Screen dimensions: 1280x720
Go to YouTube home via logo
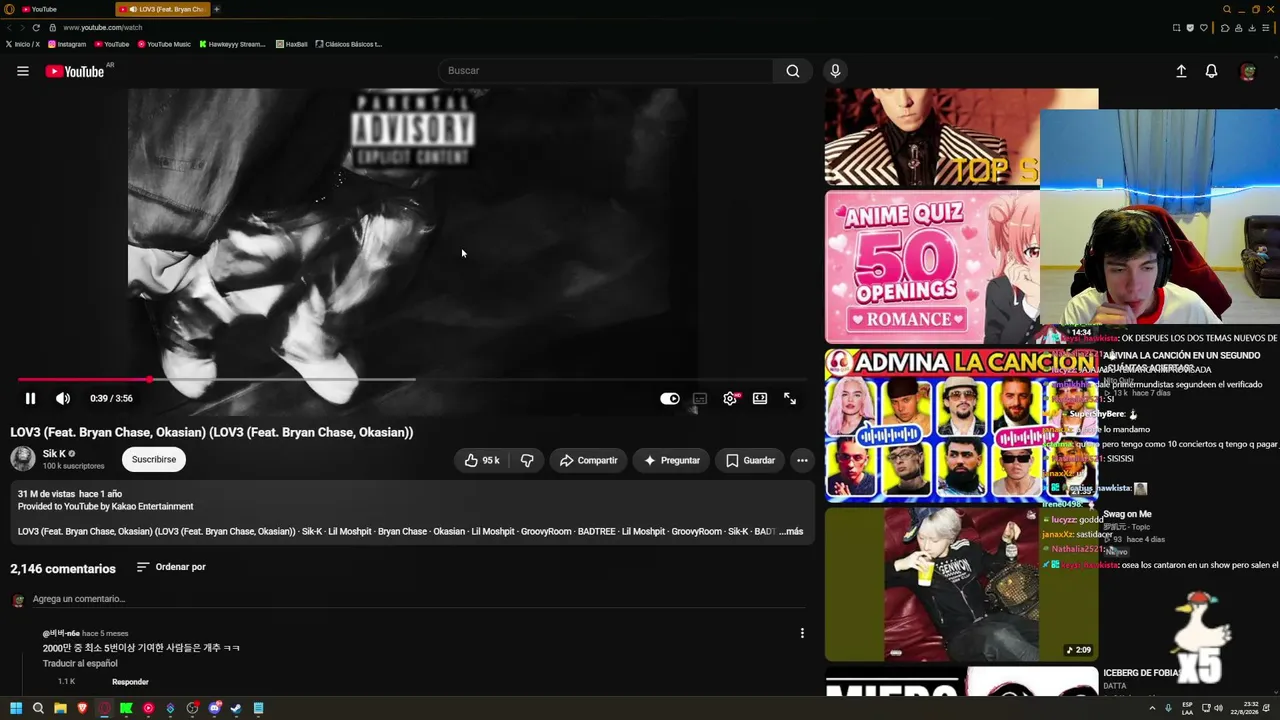tap(75, 71)
